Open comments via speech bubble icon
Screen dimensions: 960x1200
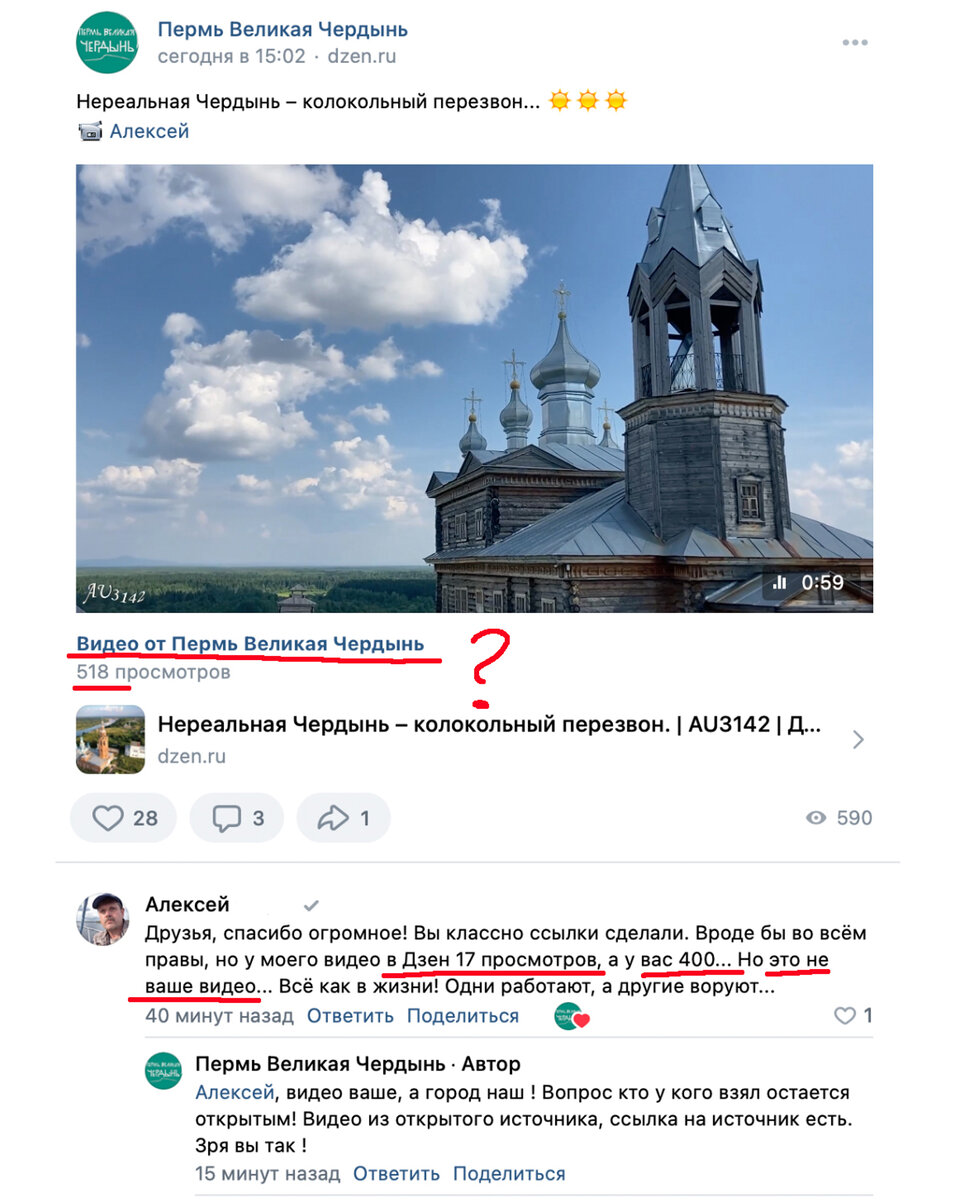click(x=237, y=818)
